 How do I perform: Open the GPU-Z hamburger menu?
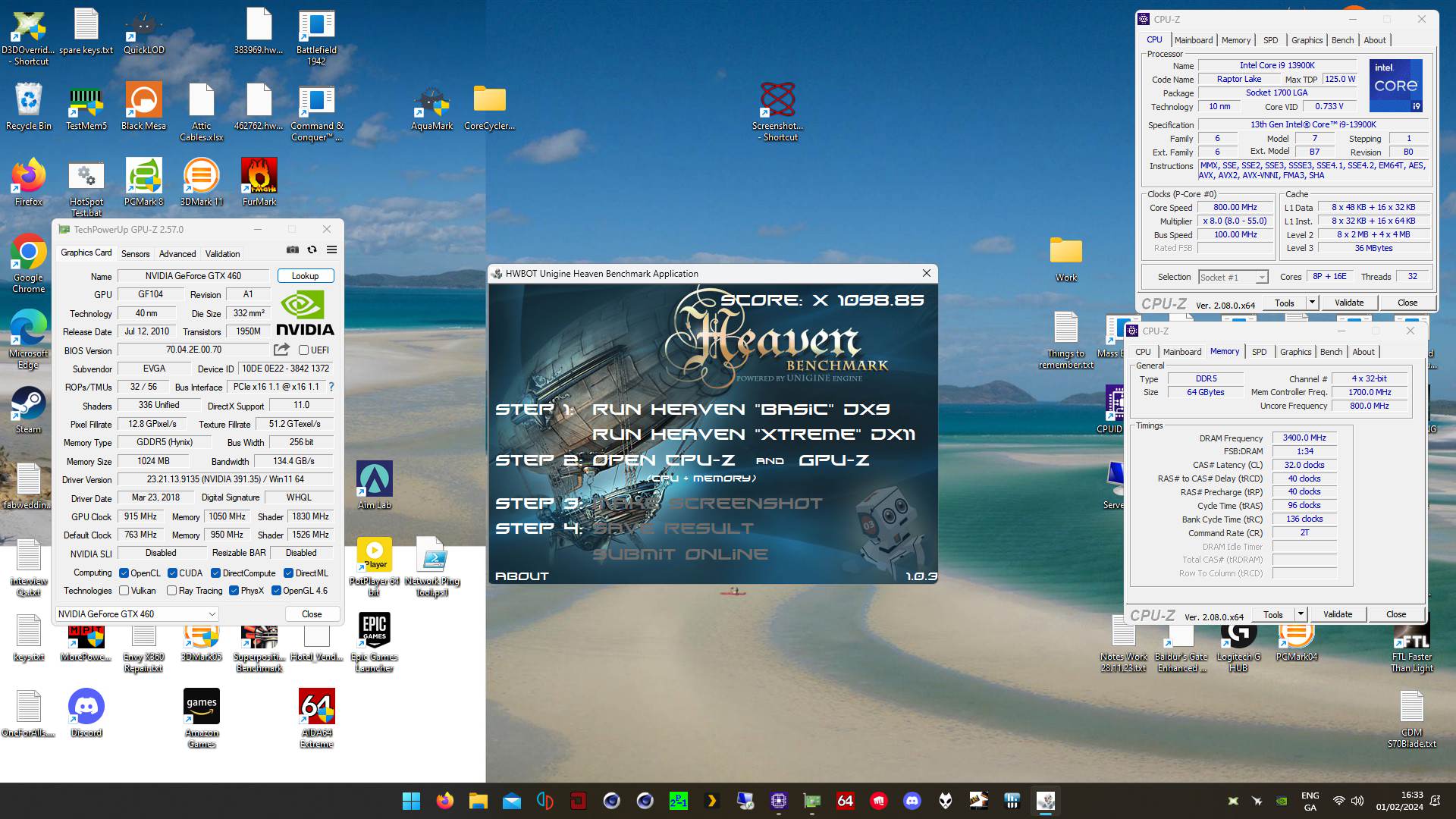tap(331, 249)
